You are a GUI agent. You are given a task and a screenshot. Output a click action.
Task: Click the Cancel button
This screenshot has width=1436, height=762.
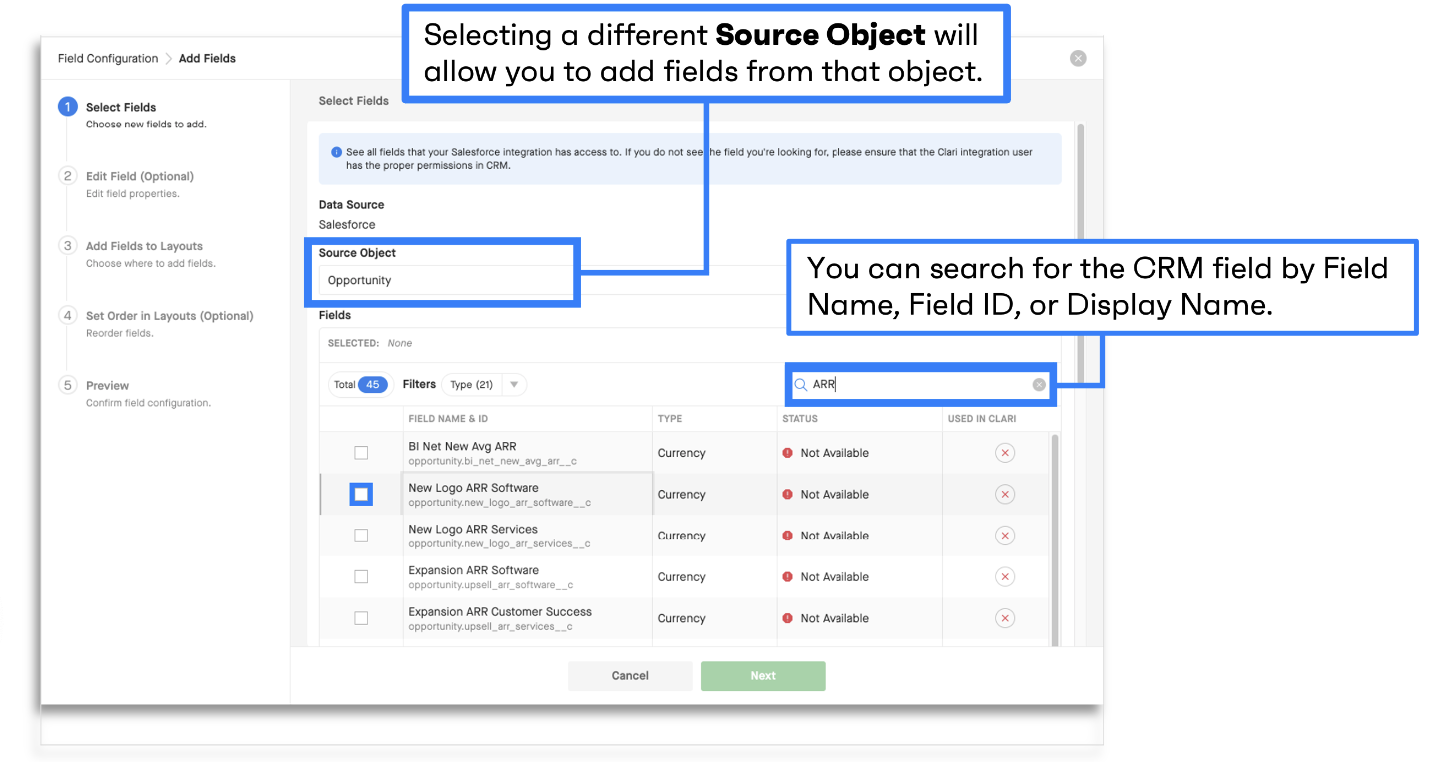pyautogui.click(x=630, y=676)
